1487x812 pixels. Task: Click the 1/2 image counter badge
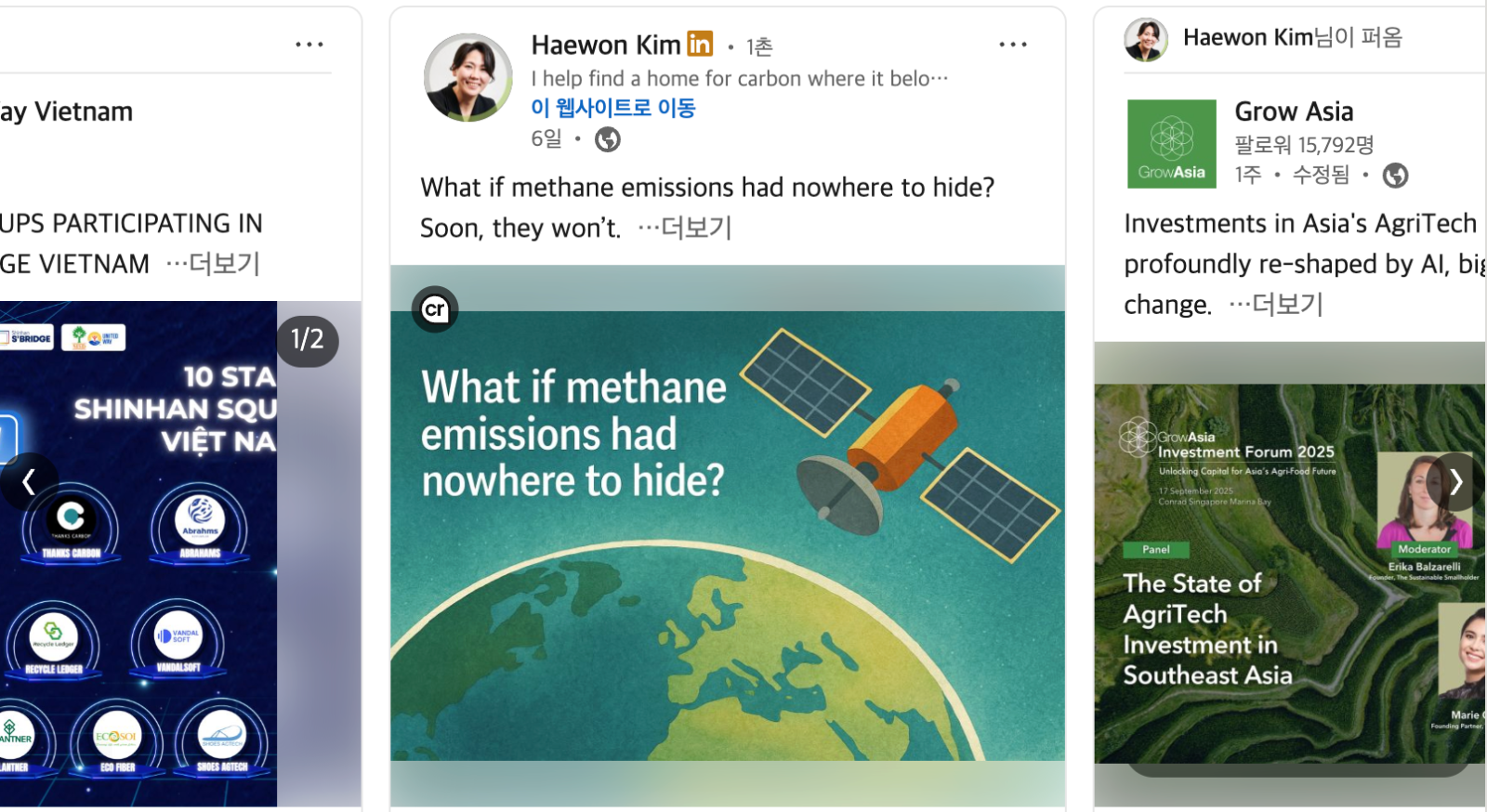(308, 340)
